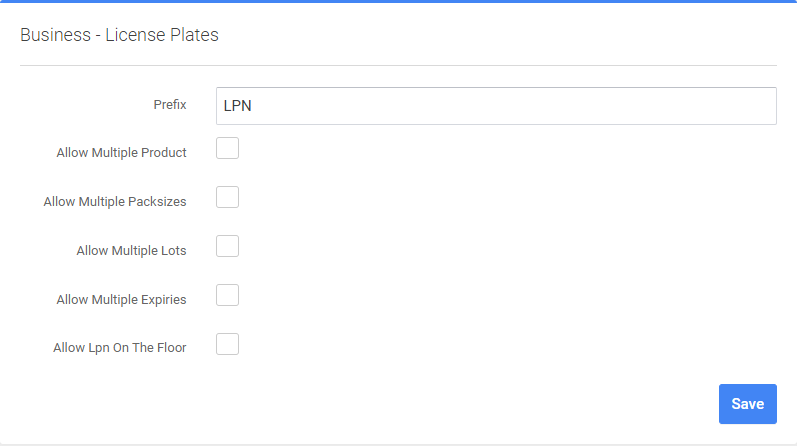The image size is (797, 446).
Task: Click the Allow Multiple Product label
Action: click(x=122, y=153)
